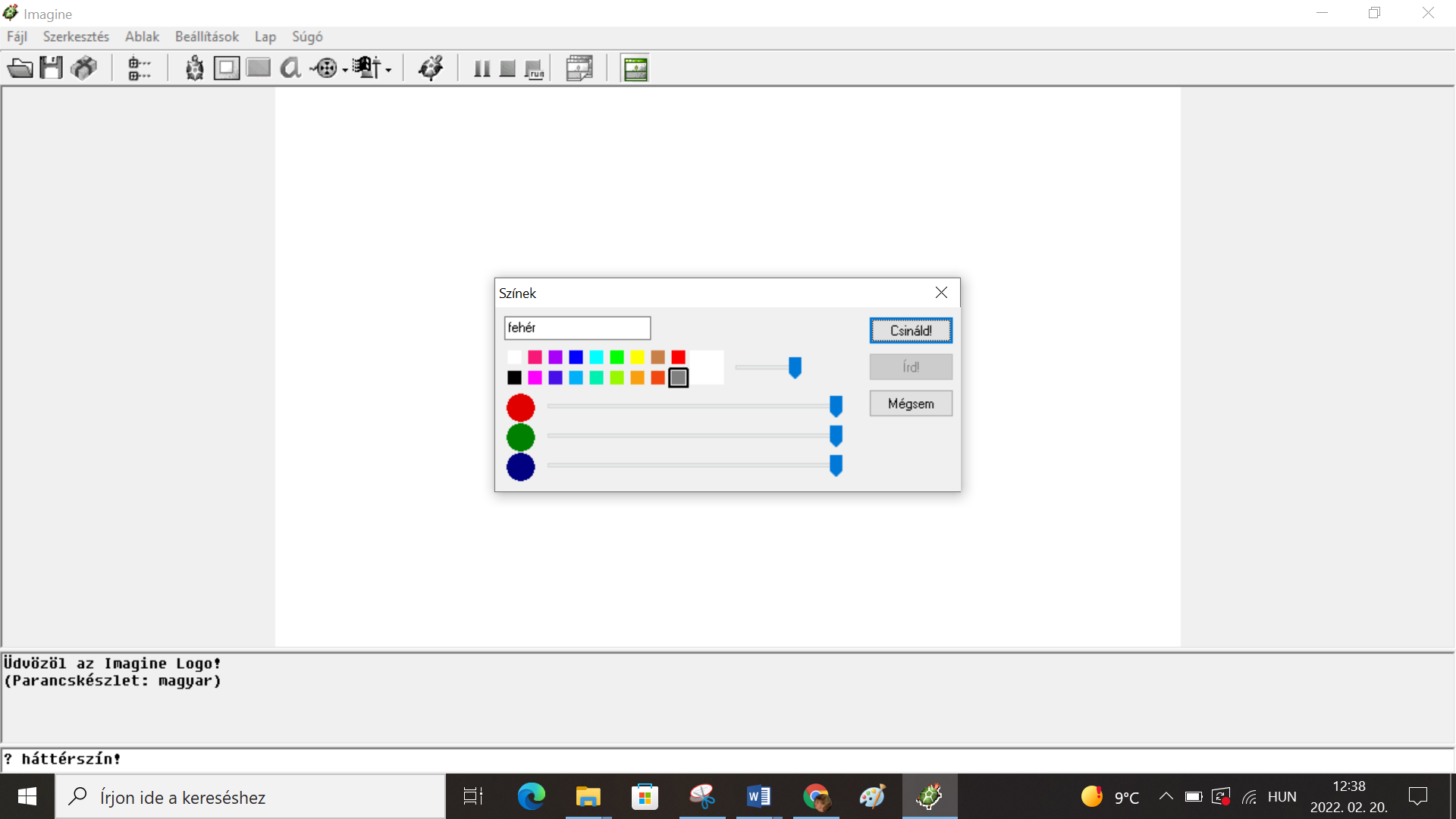Click the color name field containing fehér

click(577, 328)
